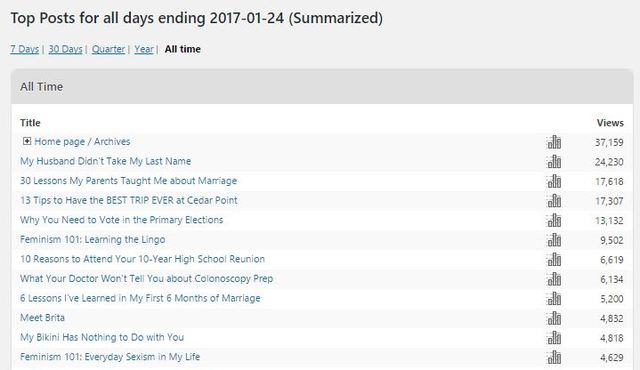640x370 pixels.
Task: View stats chart for My Bikini post
Action: point(554,338)
